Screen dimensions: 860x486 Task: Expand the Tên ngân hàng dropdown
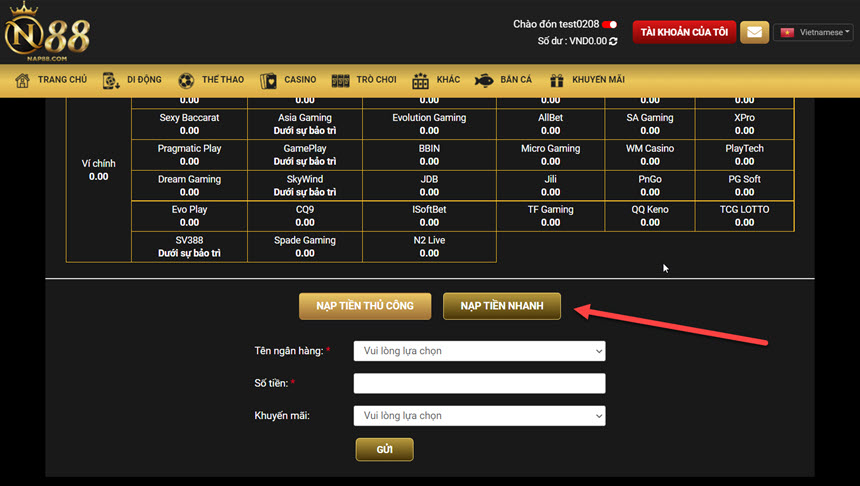pyautogui.click(x=479, y=351)
